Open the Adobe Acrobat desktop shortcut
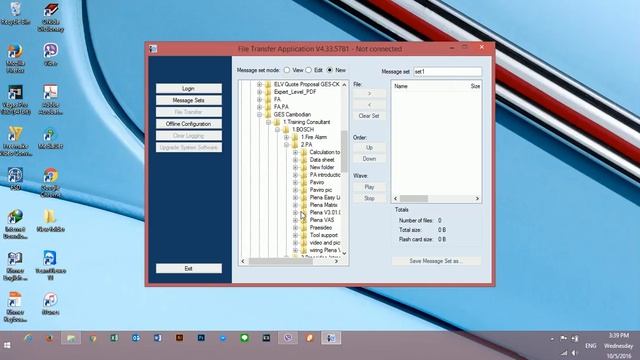Image resolution: width=640 pixels, height=360 pixels. [x=50, y=100]
